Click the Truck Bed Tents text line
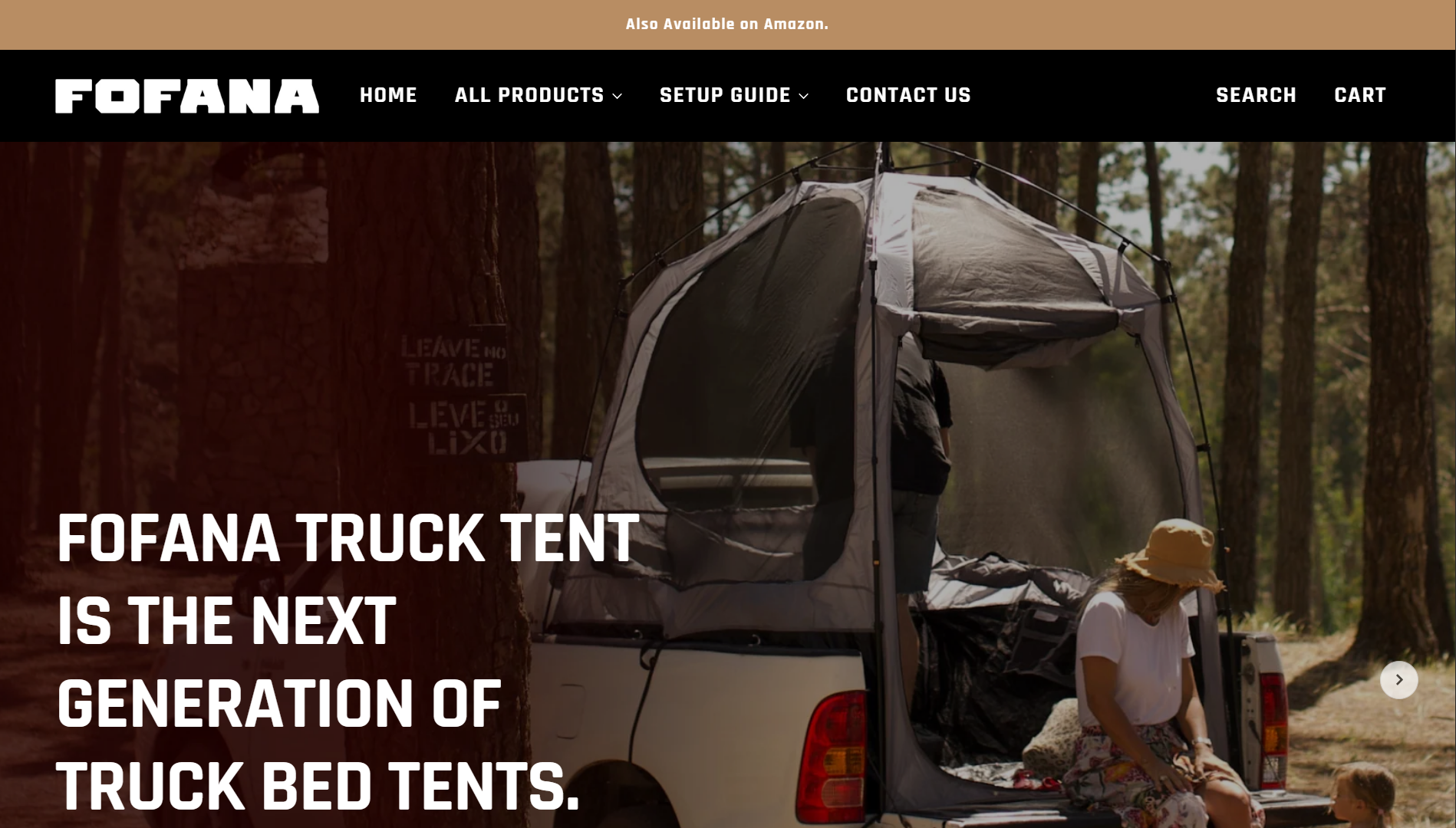This screenshot has width=1456, height=828. 318,787
